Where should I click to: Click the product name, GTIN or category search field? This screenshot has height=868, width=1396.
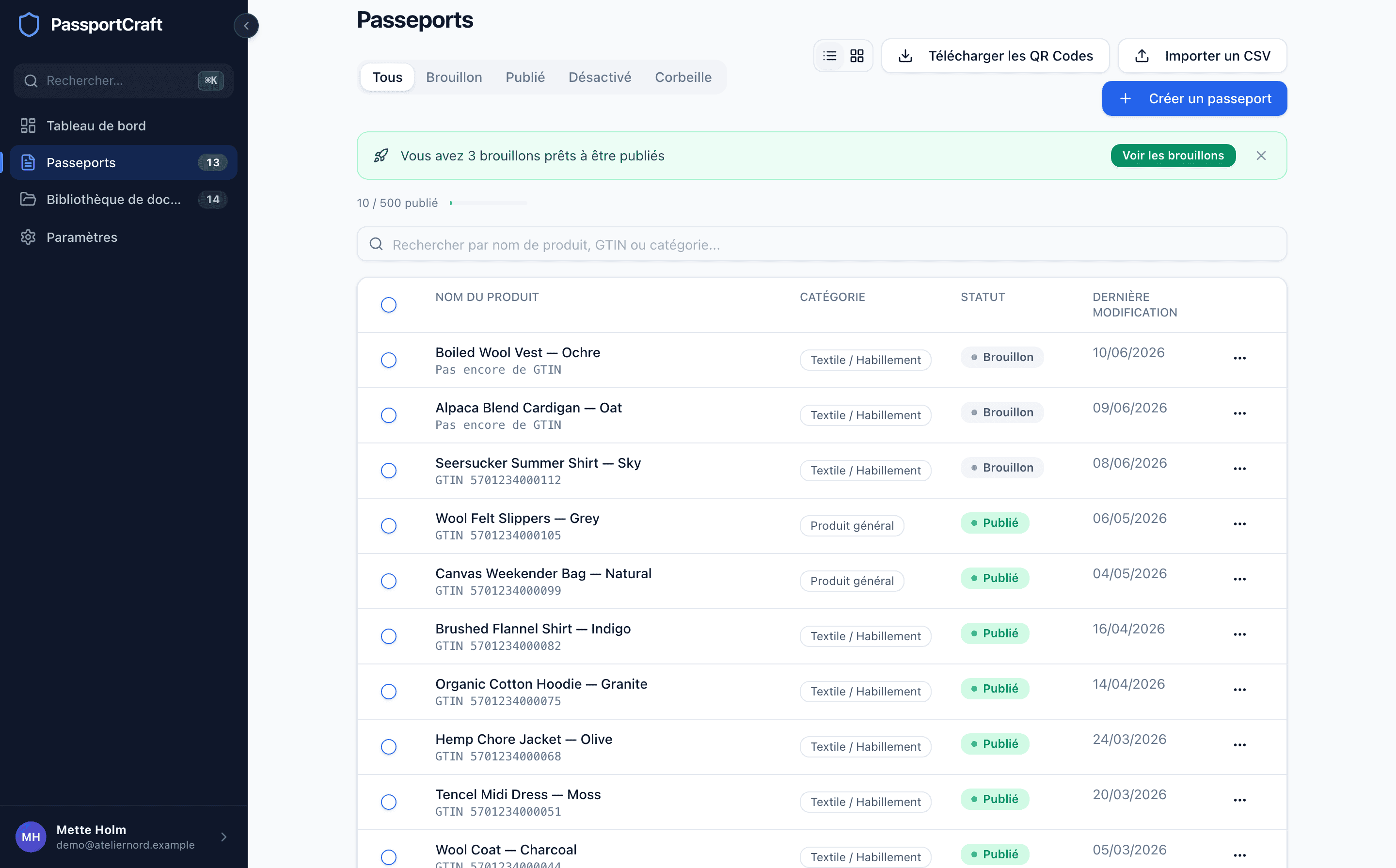pyautogui.click(x=822, y=245)
